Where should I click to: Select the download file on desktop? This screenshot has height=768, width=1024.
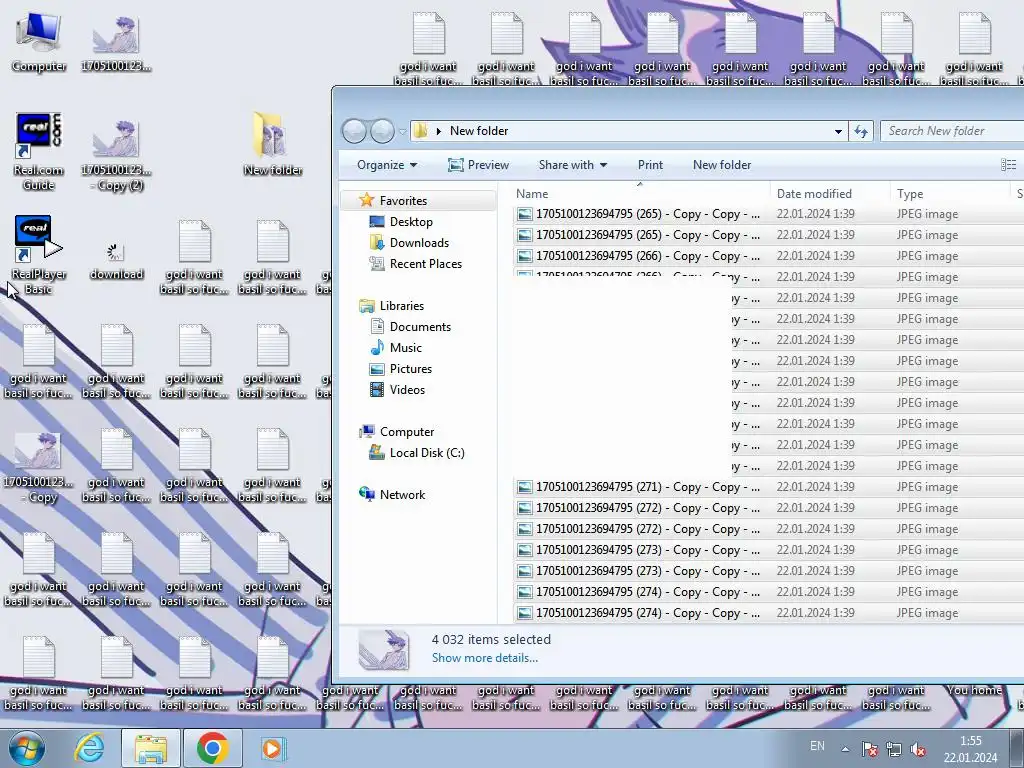(116, 261)
